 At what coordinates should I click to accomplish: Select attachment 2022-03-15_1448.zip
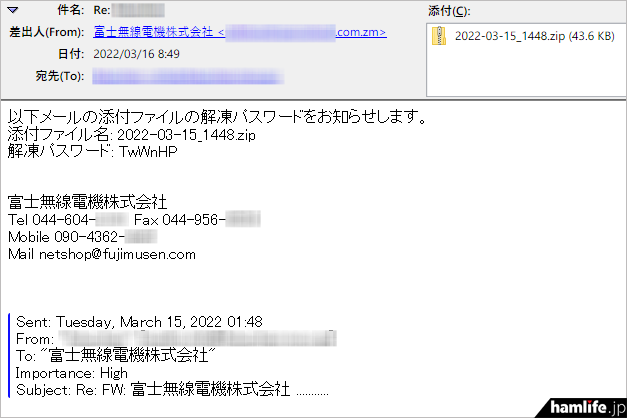[534, 36]
